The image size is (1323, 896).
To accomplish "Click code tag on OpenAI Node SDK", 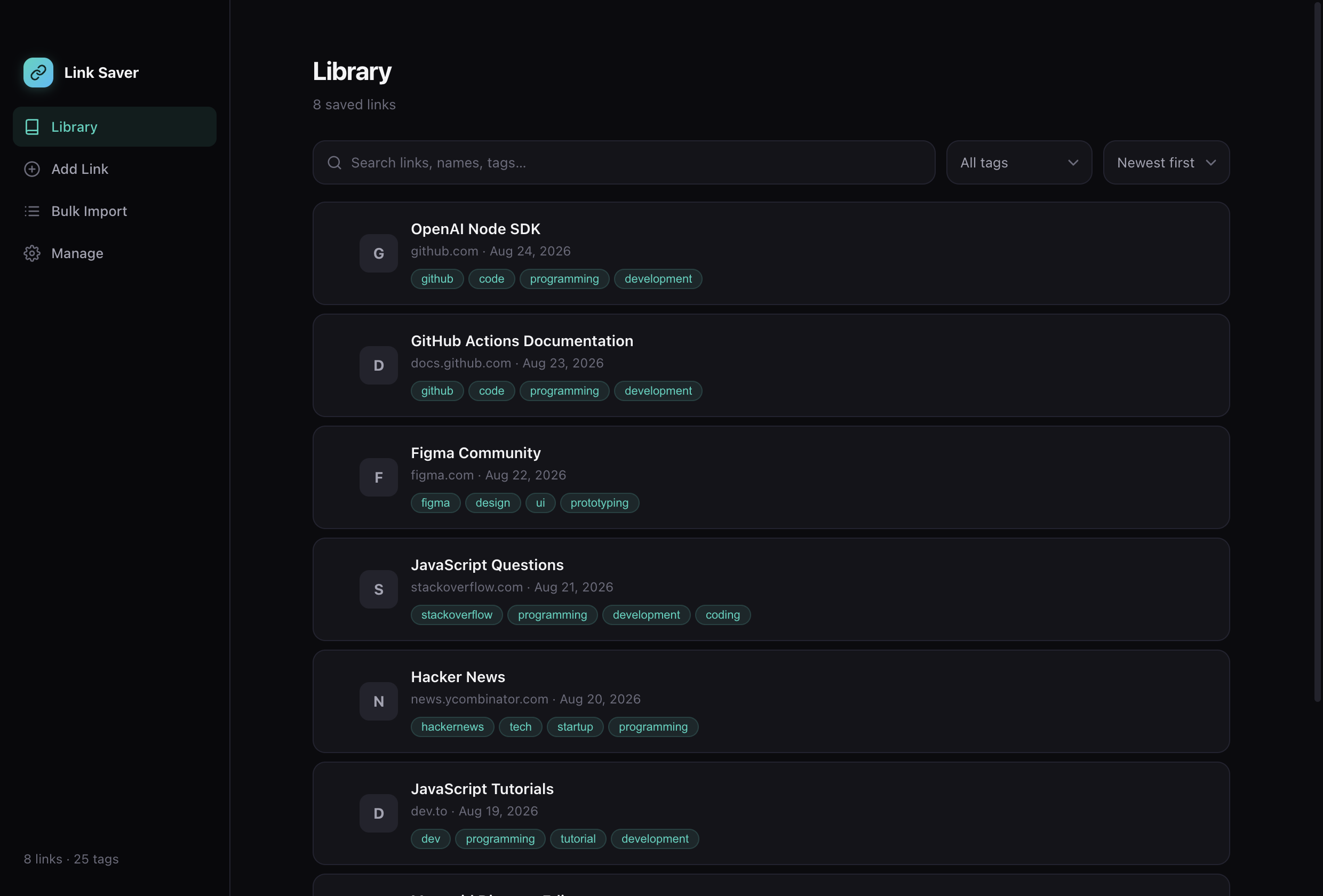I will pos(491,279).
